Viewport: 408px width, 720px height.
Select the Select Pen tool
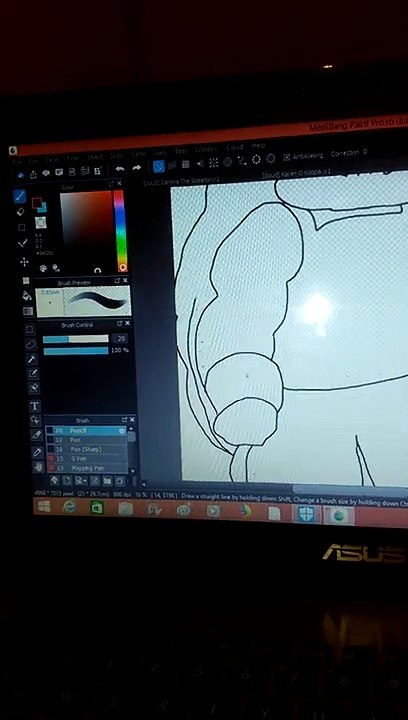[33, 374]
